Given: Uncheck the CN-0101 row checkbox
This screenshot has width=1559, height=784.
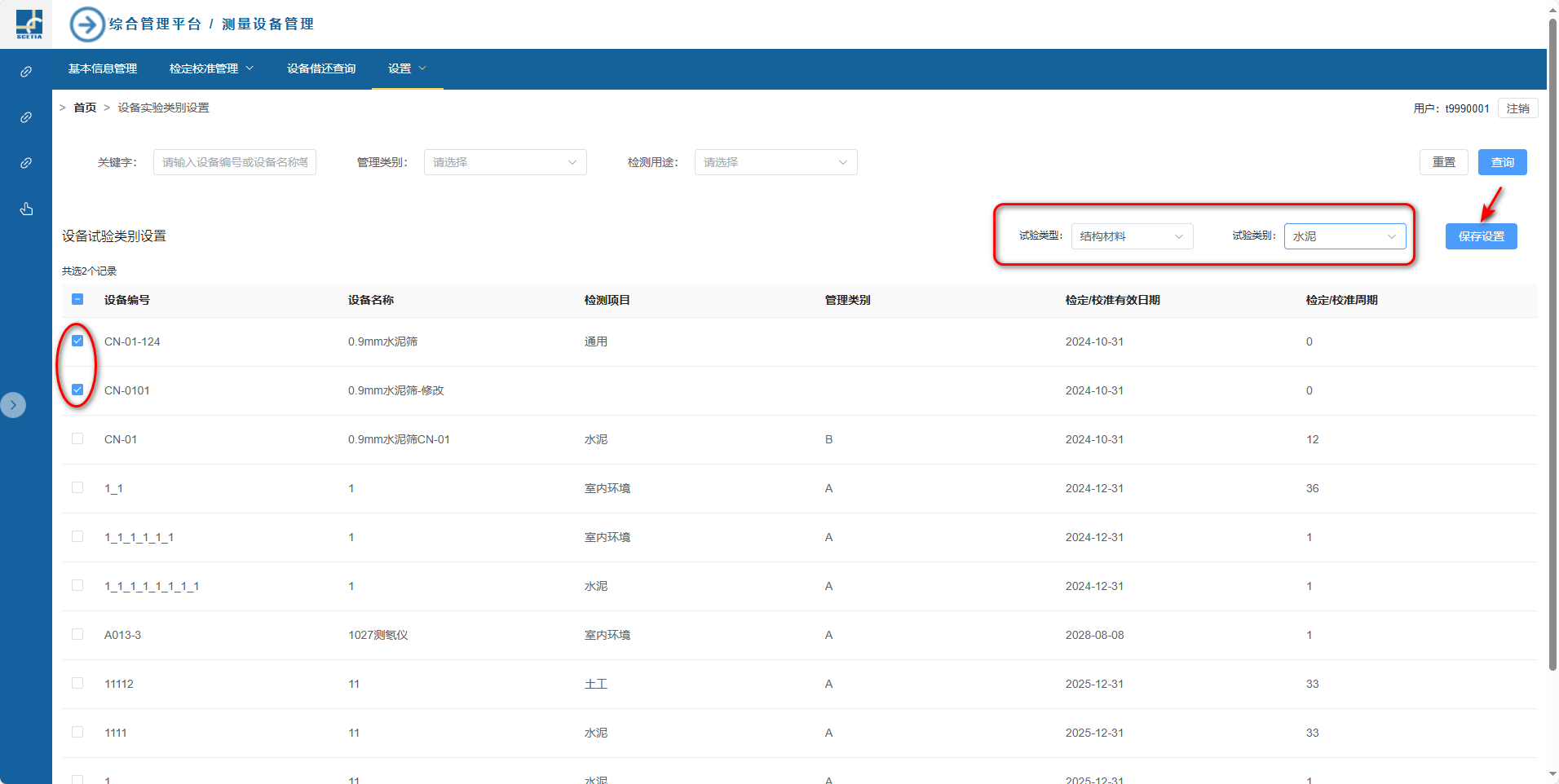Looking at the screenshot, I should [77, 390].
